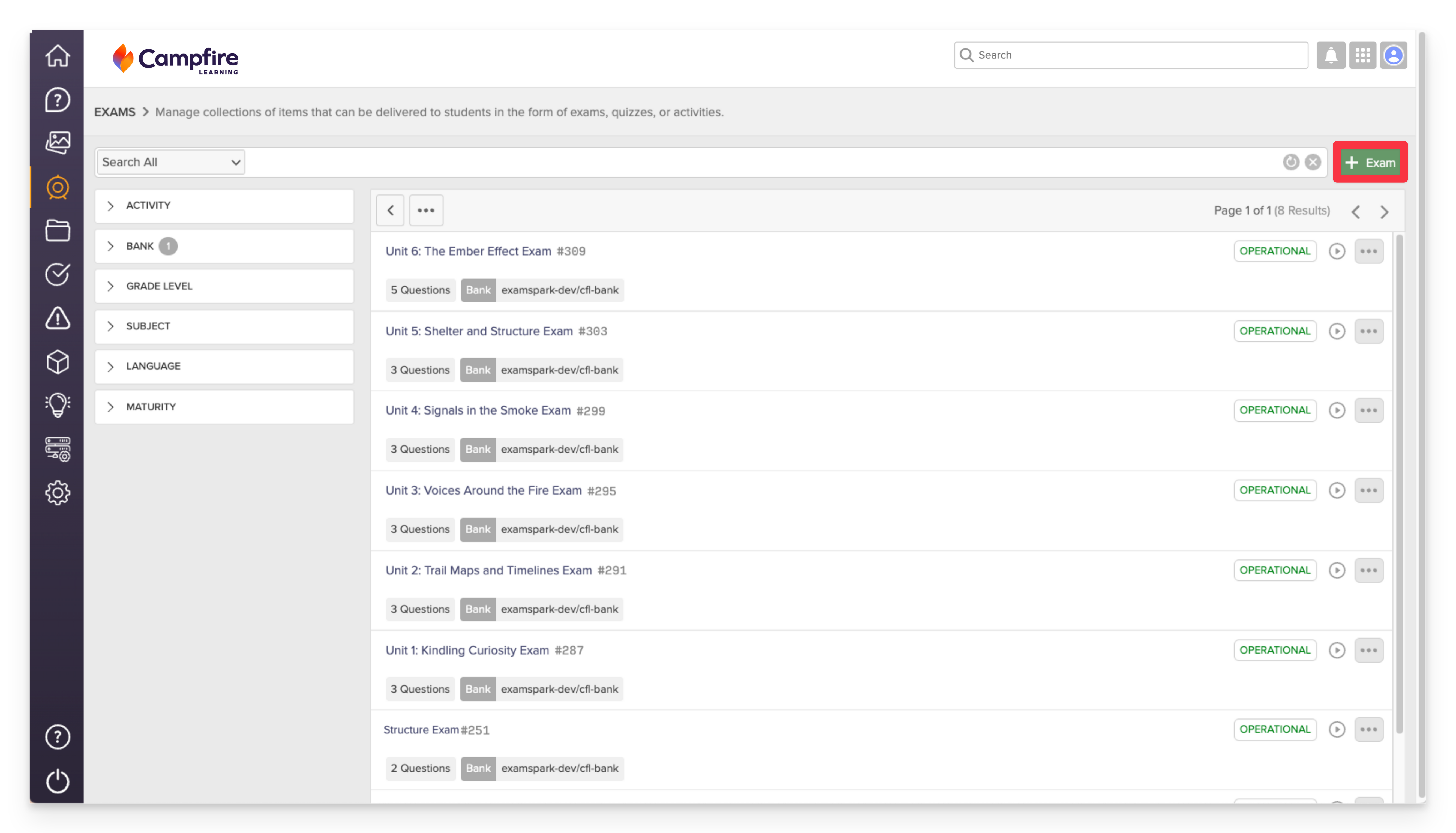Click the refresh search icon
The width and height of the screenshot is (1456, 833).
point(1291,163)
